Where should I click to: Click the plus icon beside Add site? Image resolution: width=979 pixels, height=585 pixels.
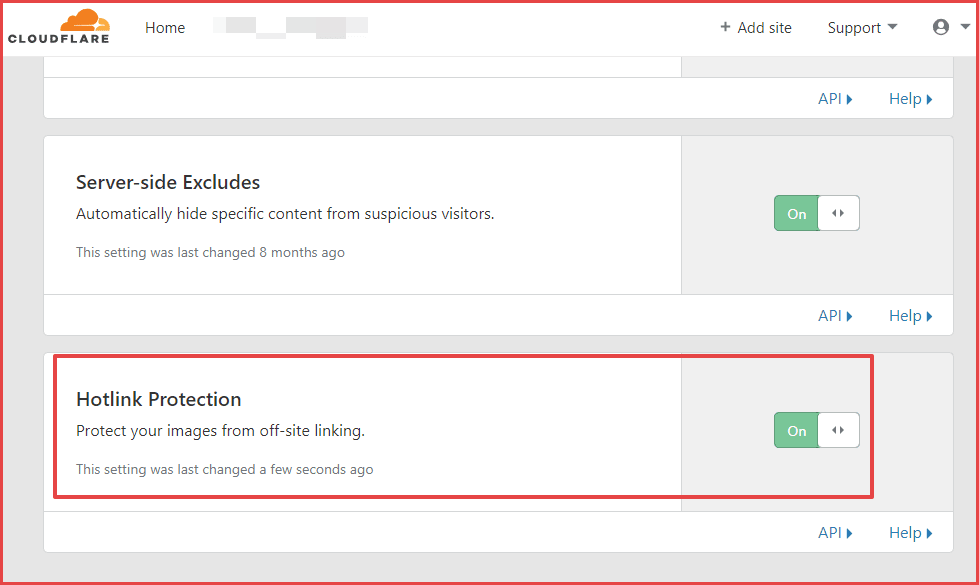(x=723, y=27)
